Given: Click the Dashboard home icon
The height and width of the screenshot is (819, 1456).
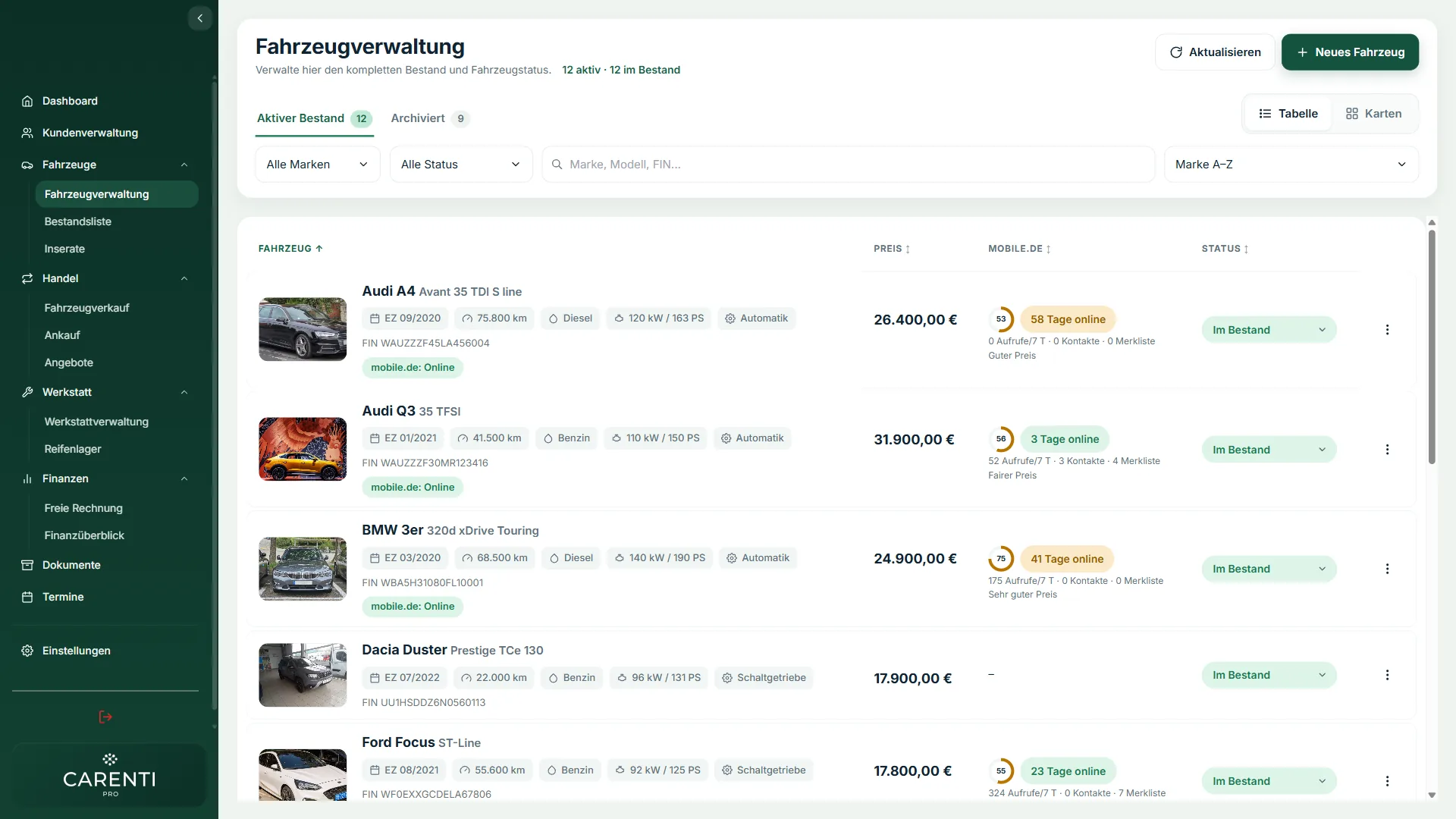Looking at the screenshot, I should [27, 101].
